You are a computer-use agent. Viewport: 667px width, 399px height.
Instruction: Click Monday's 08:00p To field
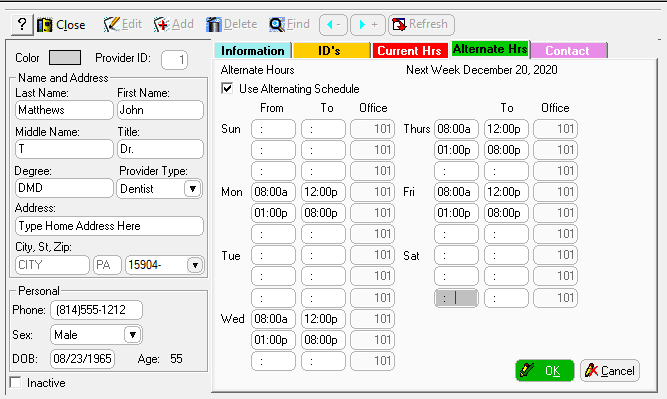click(x=323, y=213)
